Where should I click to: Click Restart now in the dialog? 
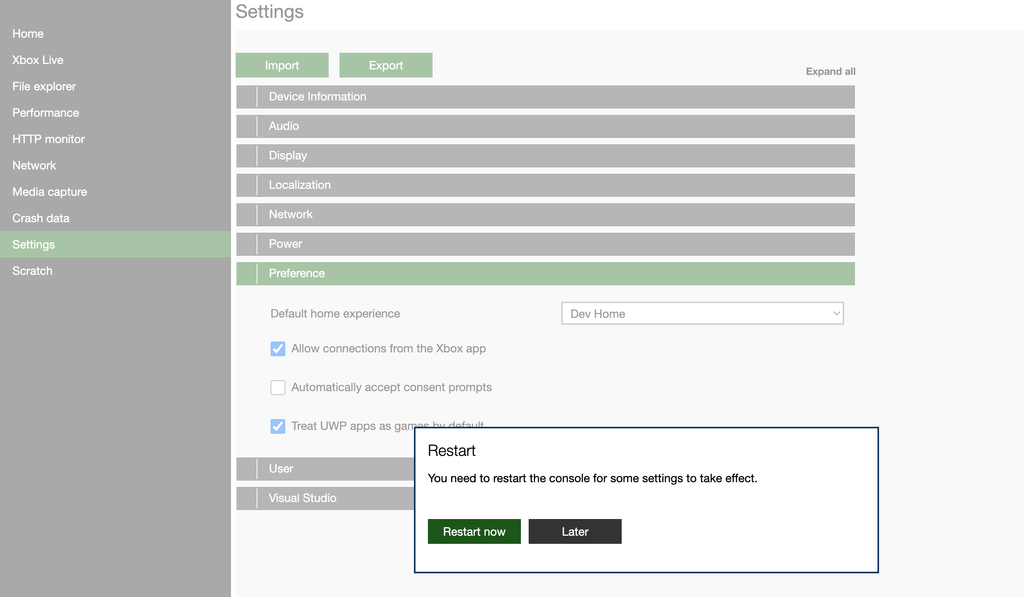coord(474,532)
